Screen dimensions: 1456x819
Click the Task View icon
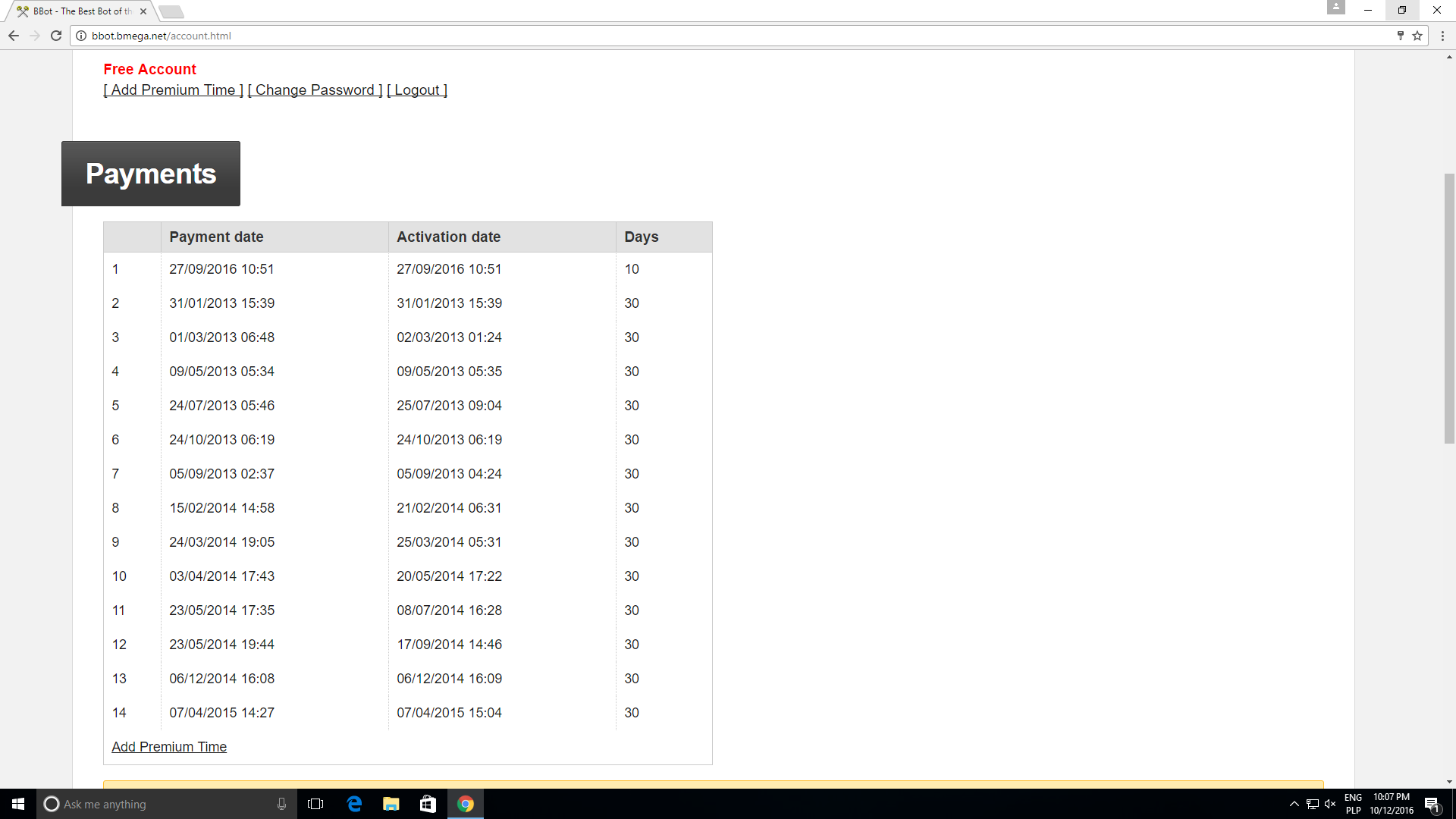point(315,804)
